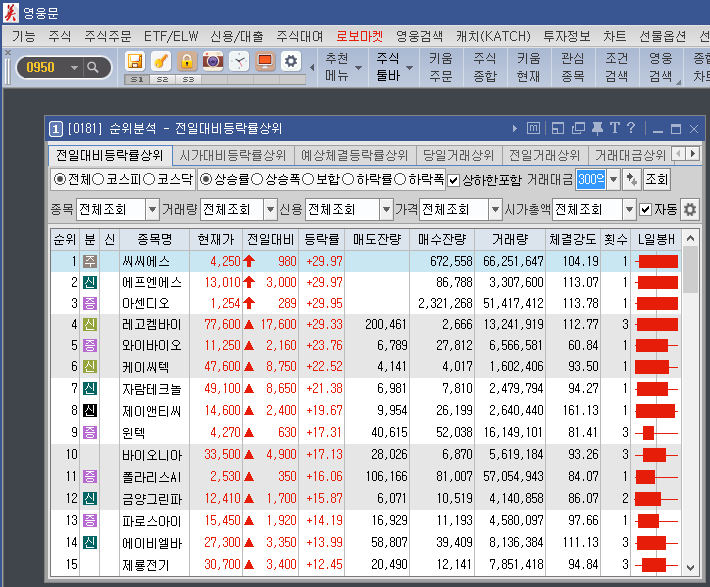710x587 pixels.
Task: Select the 코스닥 radio button
Action: [x=149, y=179]
